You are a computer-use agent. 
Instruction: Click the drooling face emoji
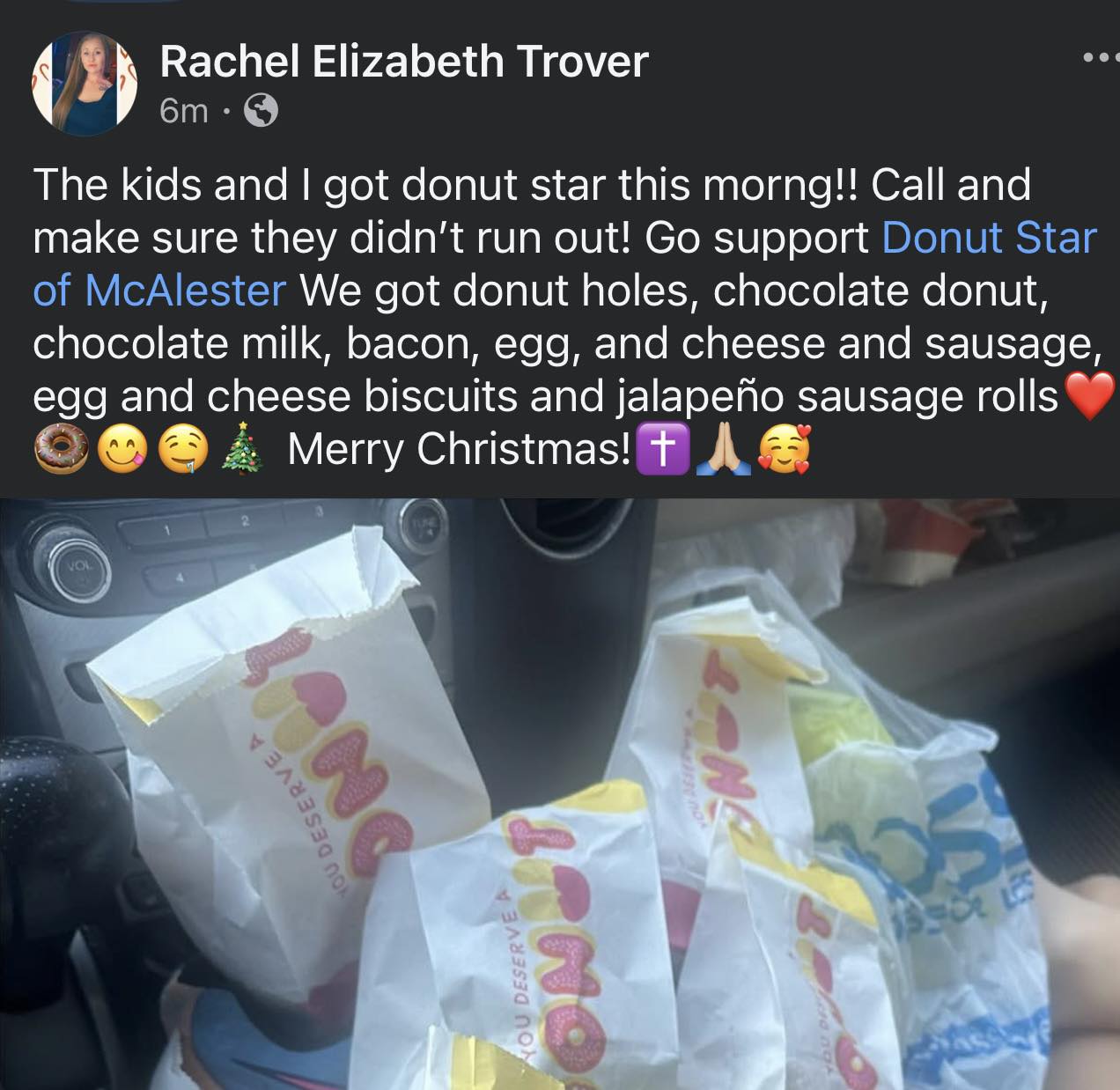coord(182,449)
